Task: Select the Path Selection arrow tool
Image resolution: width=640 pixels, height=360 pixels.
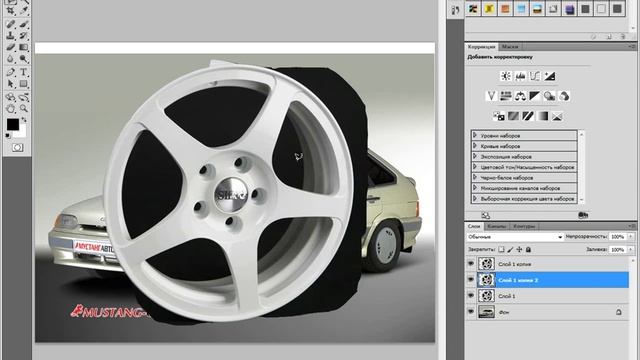Action: click(11, 84)
